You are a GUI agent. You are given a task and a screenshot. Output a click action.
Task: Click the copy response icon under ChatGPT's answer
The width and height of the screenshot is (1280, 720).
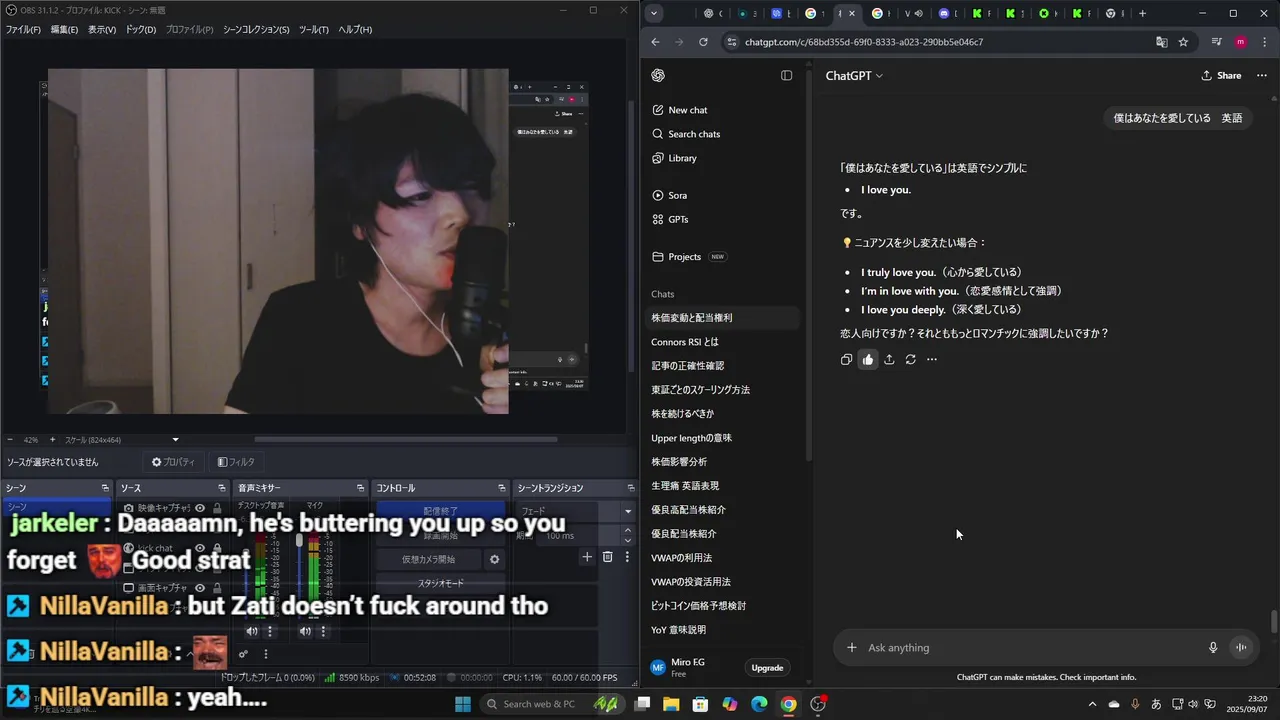(x=846, y=360)
